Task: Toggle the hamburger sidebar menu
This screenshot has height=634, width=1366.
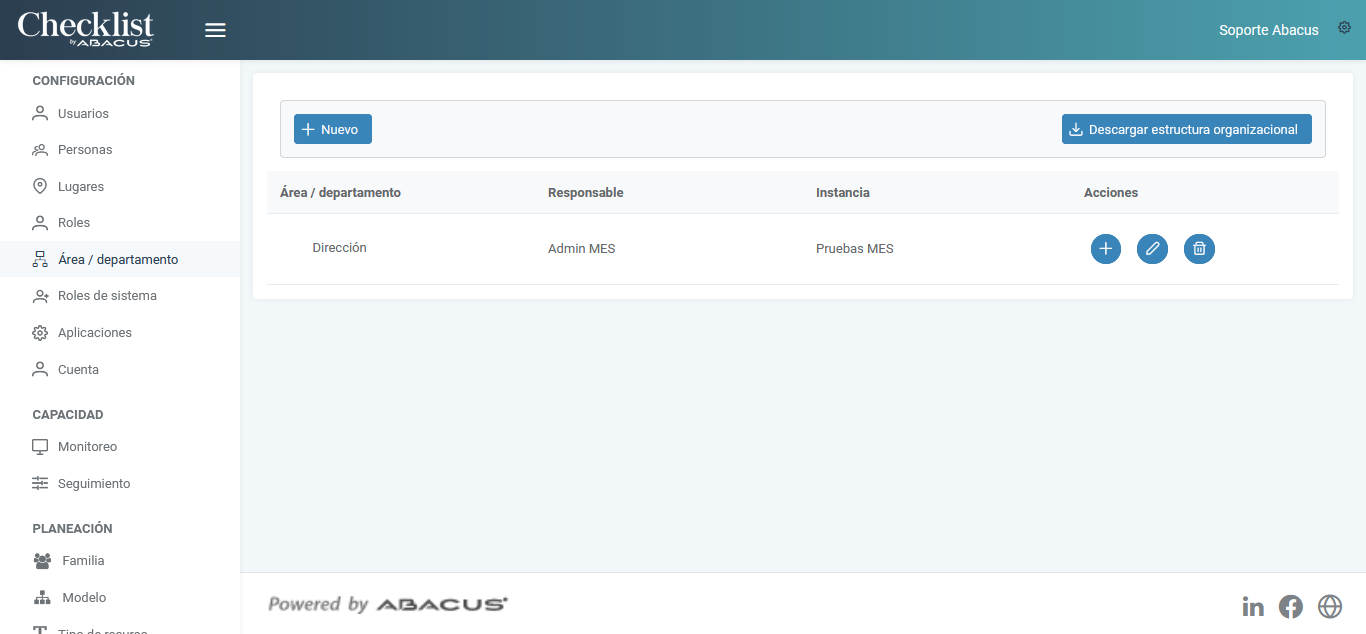Action: click(215, 30)
